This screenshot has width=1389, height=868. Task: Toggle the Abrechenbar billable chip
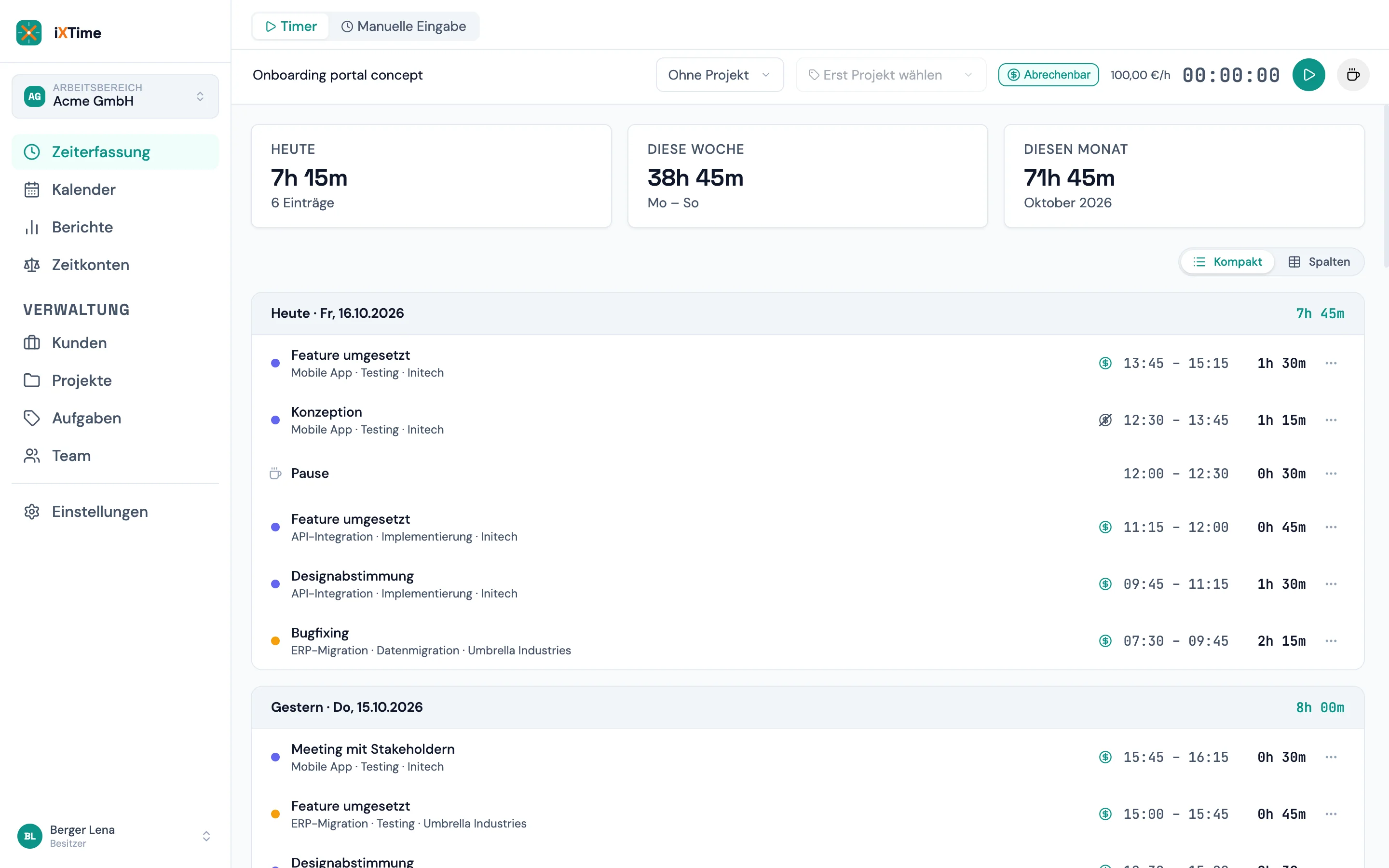[x=1048, y=75]
